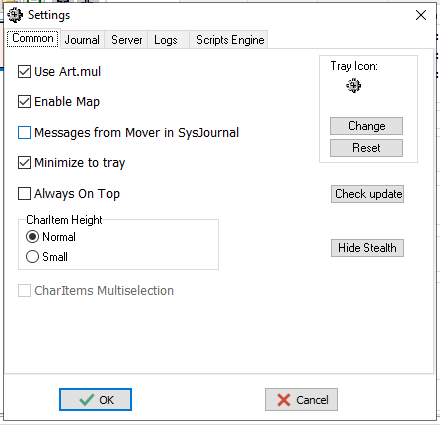The image size is (440, 426).
Task: Select the Normal CharItem height
Action: tap(32, 237)
